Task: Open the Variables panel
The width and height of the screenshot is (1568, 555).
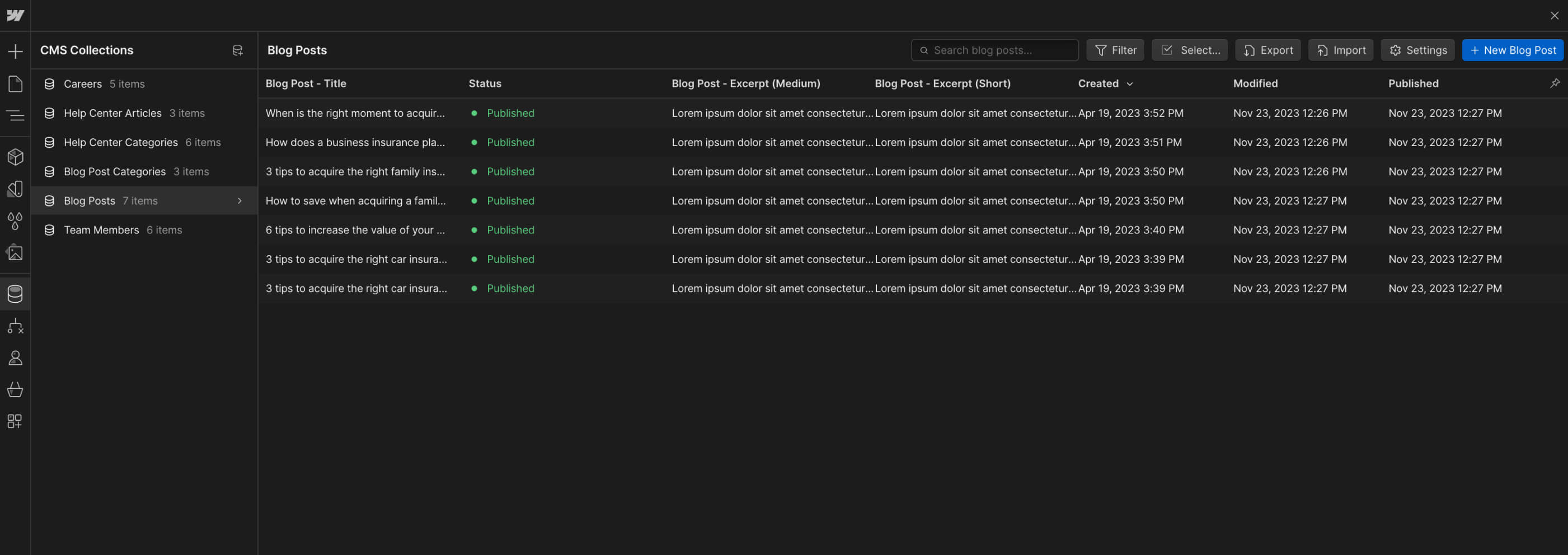Action: (x=15, y=221)
